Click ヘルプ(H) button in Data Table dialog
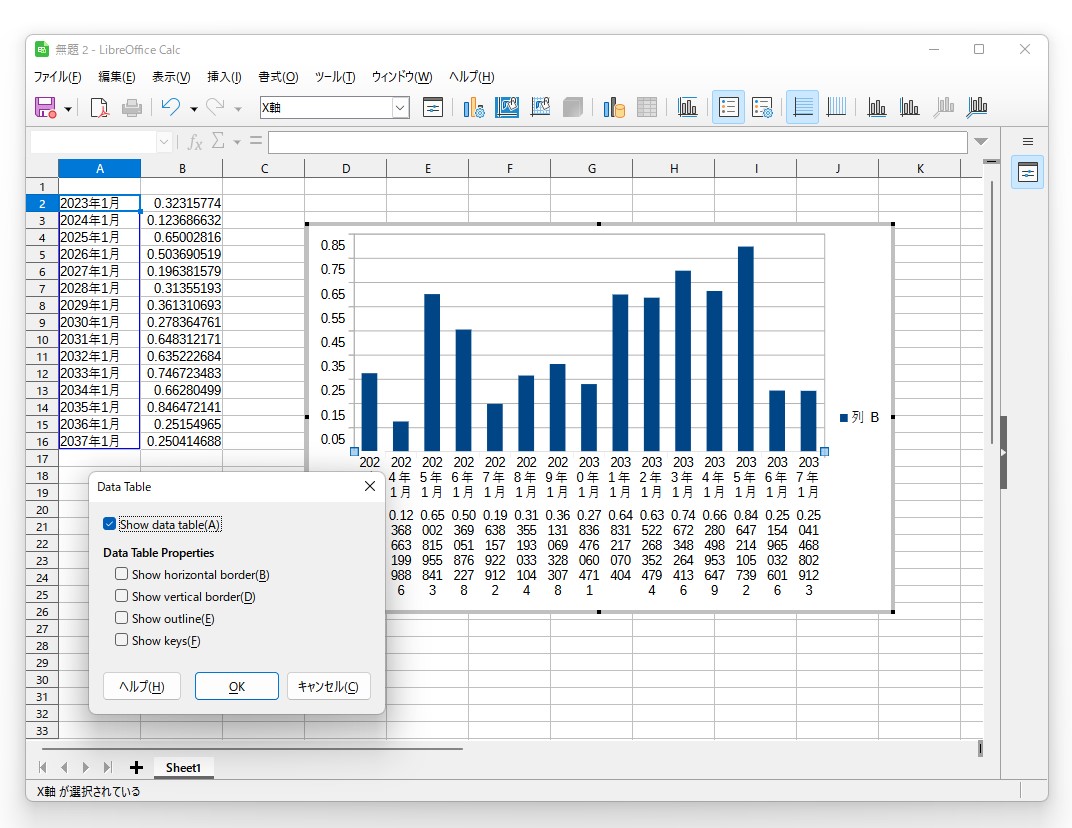The image size is (1072, 828). [142, 686]
